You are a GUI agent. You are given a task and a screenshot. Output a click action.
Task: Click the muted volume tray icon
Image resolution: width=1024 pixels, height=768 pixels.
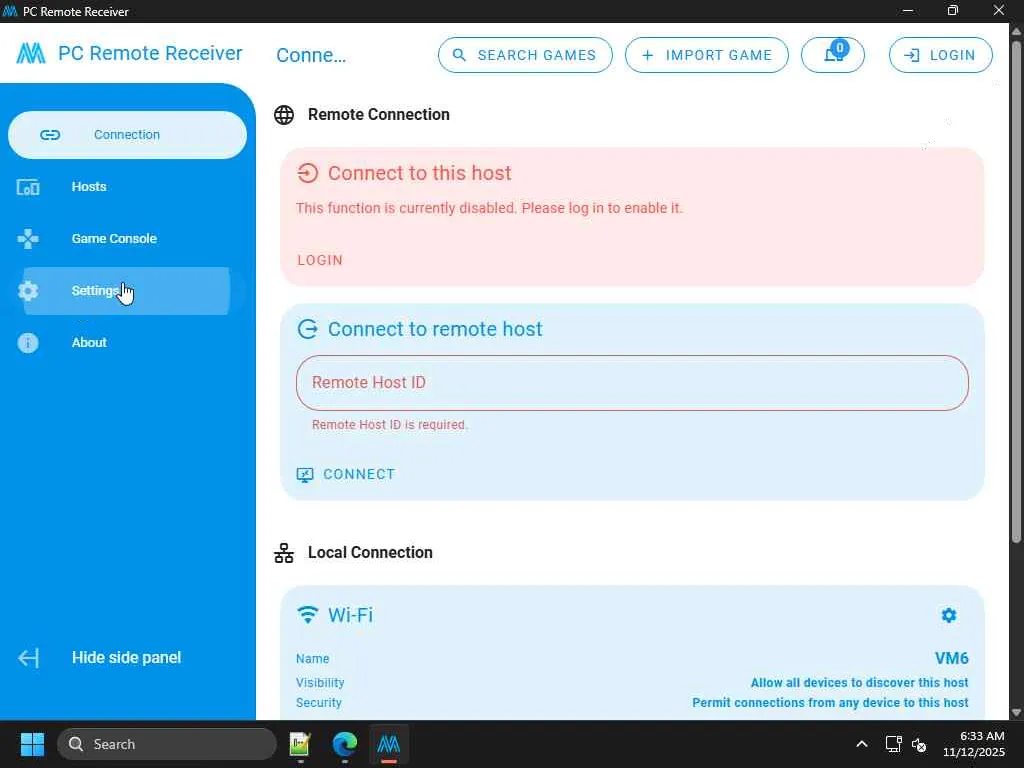[x=919, y=744]
